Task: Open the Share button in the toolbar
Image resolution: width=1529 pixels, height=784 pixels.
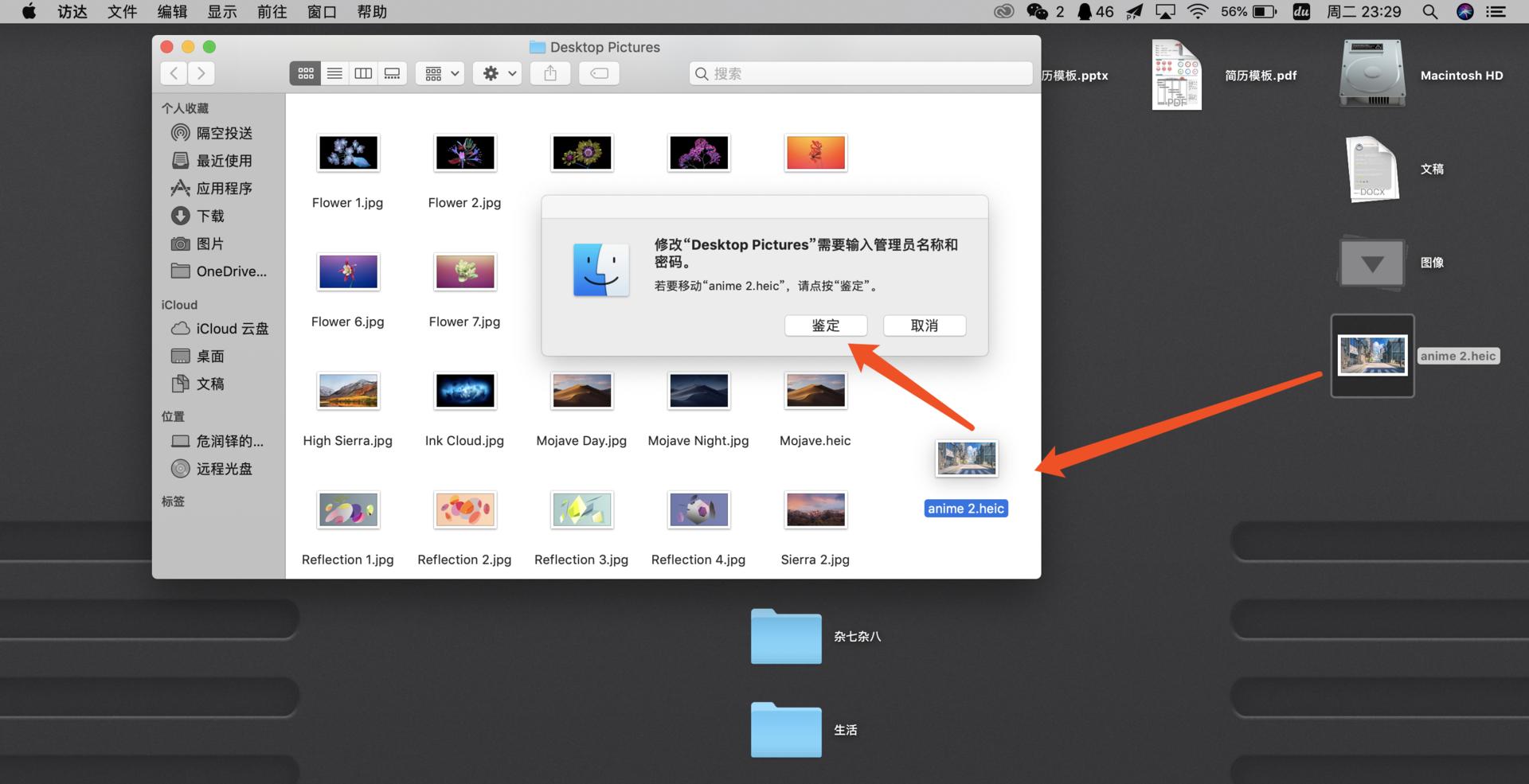Action: 549,72
